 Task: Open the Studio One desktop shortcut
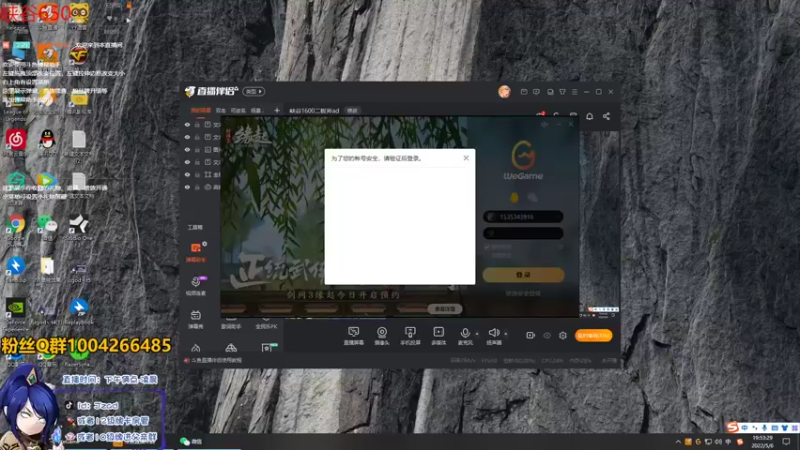tap(79, 228)
